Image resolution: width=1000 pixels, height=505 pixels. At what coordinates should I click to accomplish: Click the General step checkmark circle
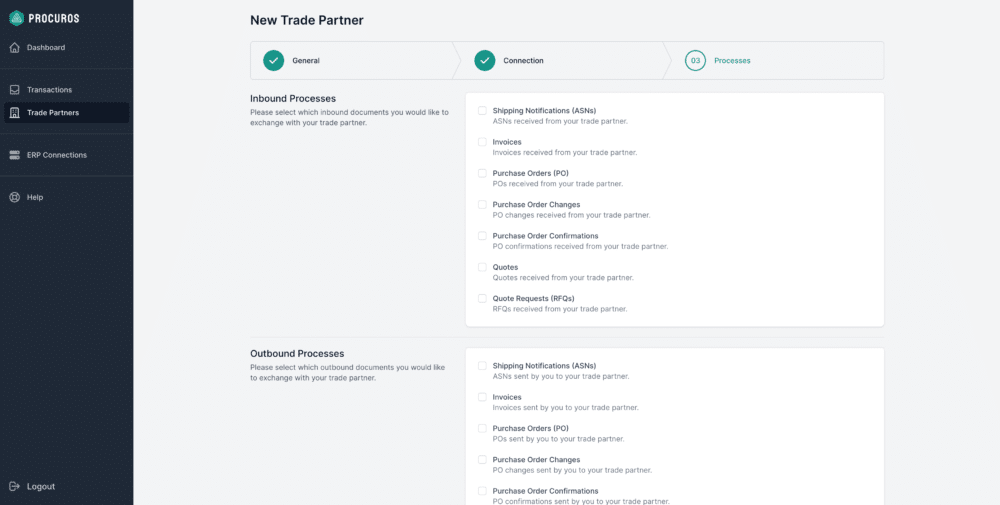pyautogui.click(x=274, y=61)
